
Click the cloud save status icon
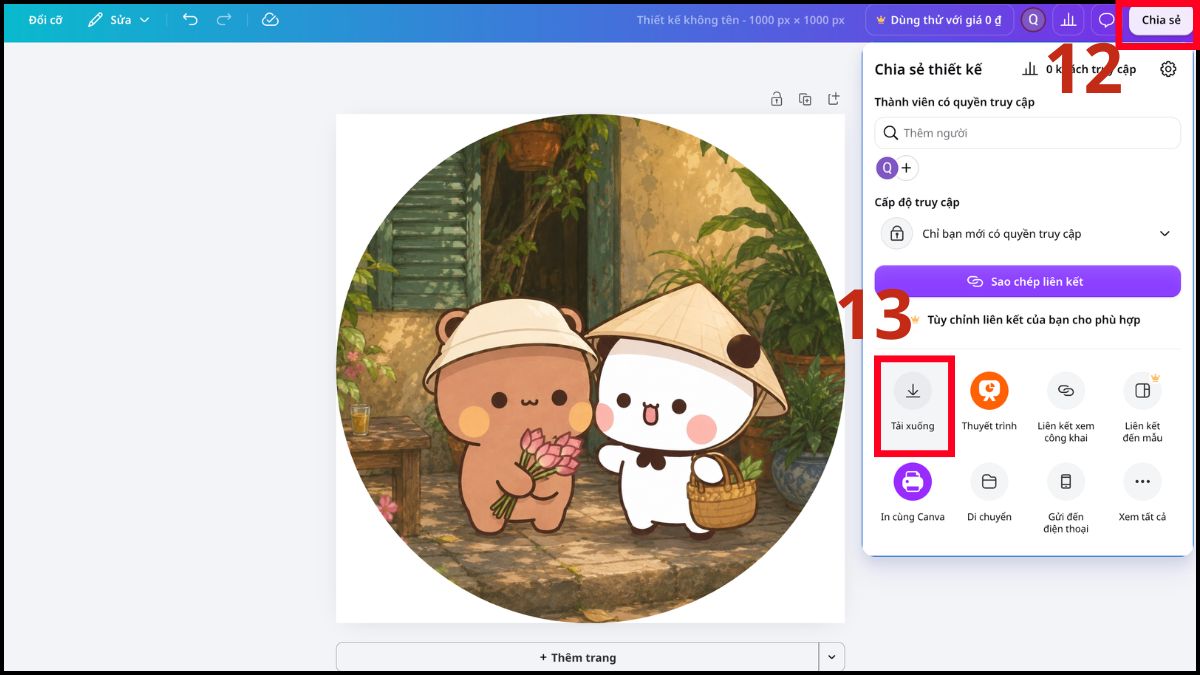pyautogui.click(x=270, y=20)
